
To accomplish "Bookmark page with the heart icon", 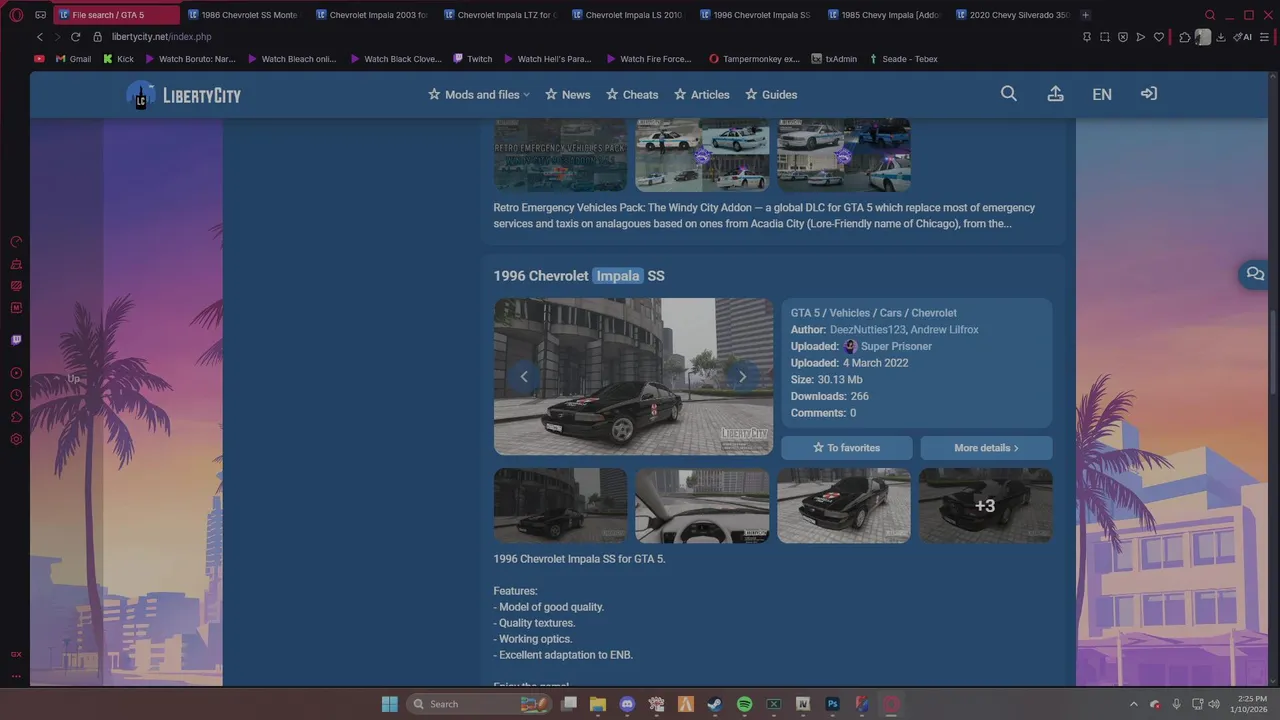I will click(1159, 37).
